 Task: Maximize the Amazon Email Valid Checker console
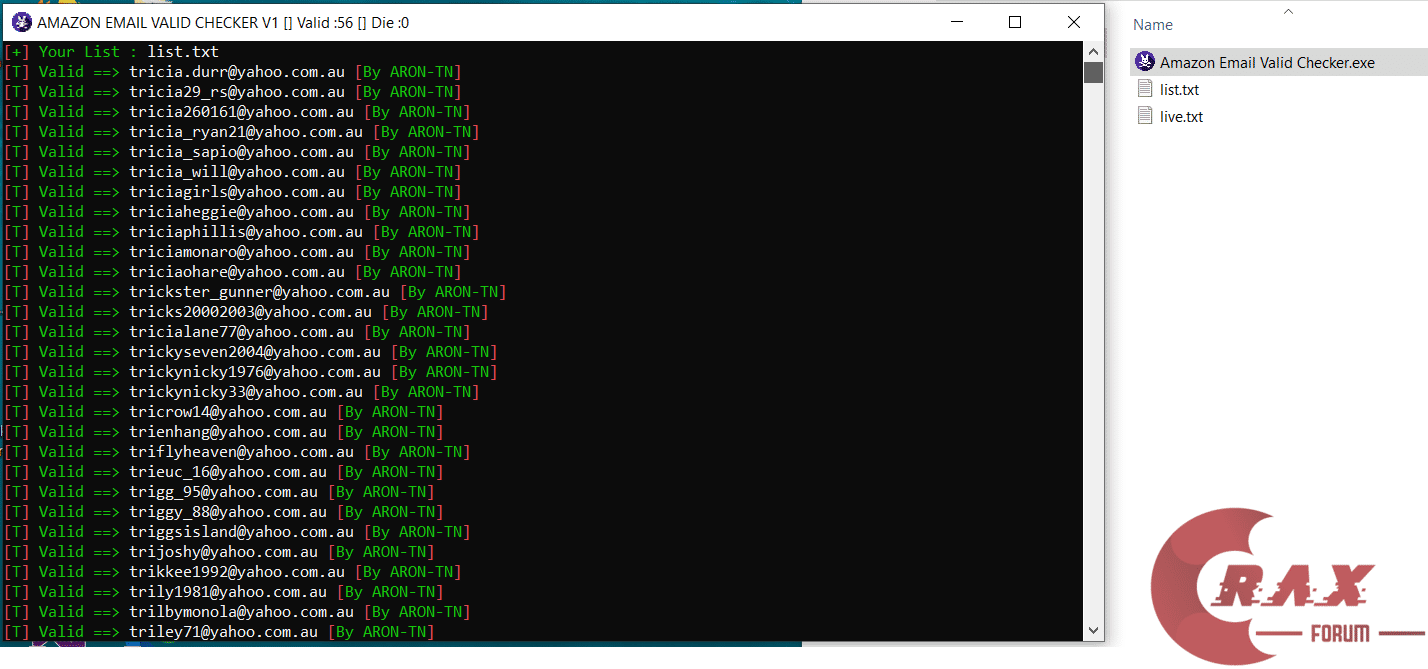[1015, 22]
